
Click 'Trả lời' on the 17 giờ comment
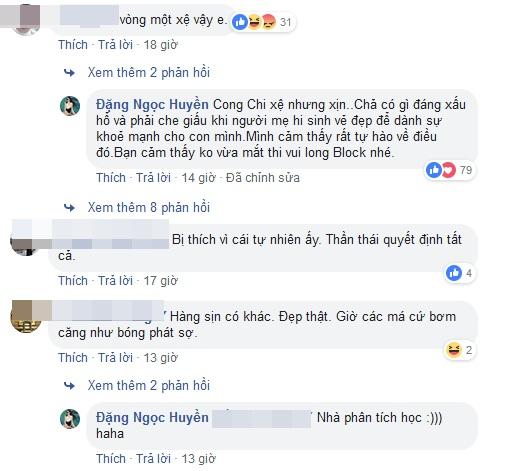(x=115, y=281)
